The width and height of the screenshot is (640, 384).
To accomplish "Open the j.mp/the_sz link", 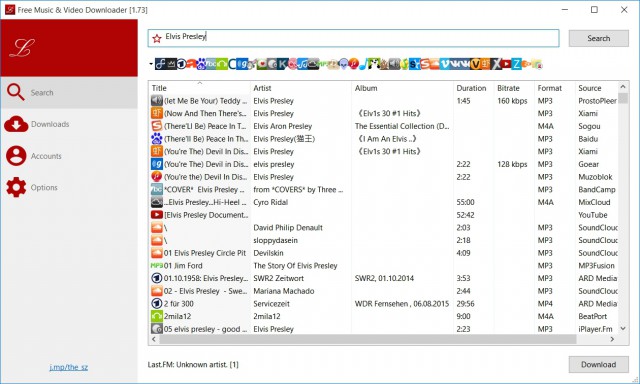I will click(69, 367).
